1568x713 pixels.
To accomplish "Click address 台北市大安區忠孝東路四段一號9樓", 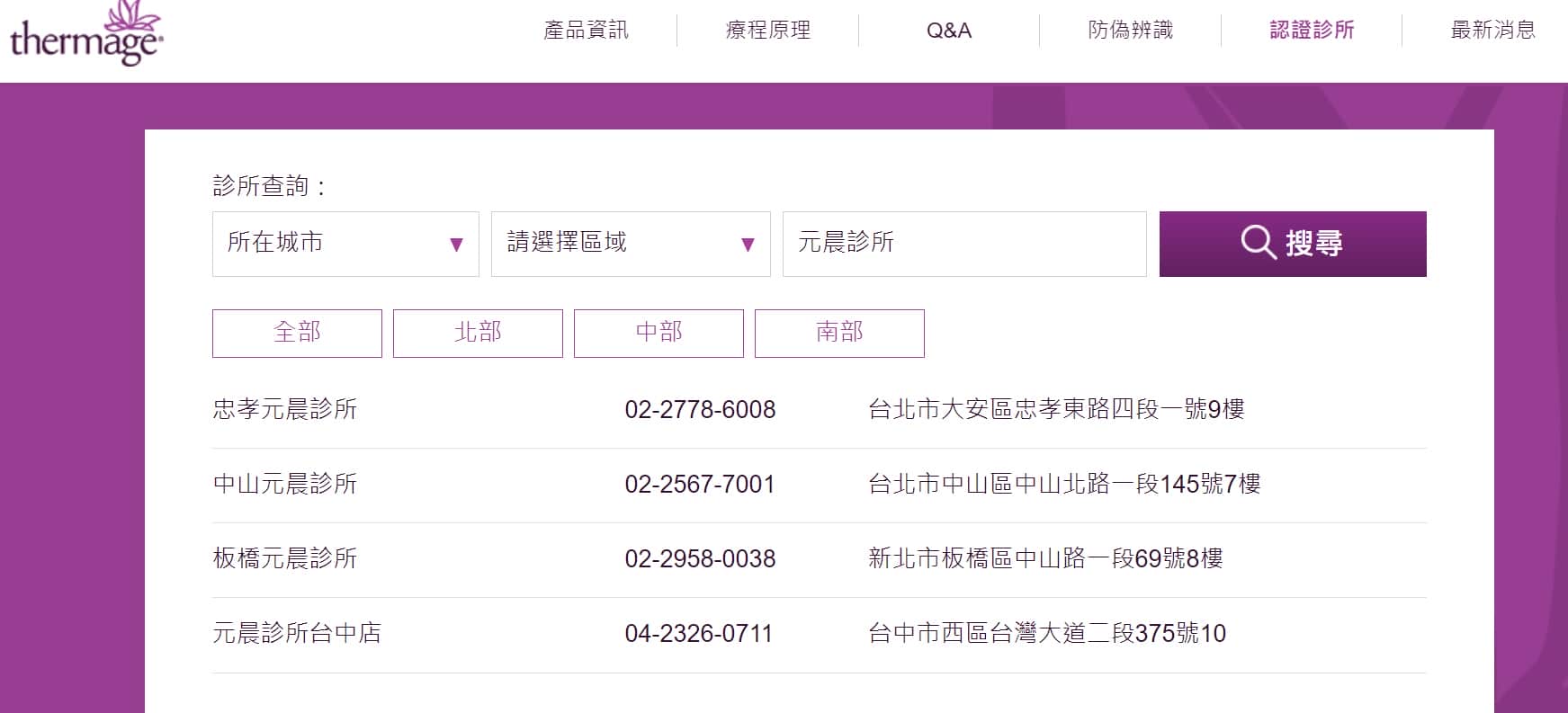I will tap(1056, 409).
